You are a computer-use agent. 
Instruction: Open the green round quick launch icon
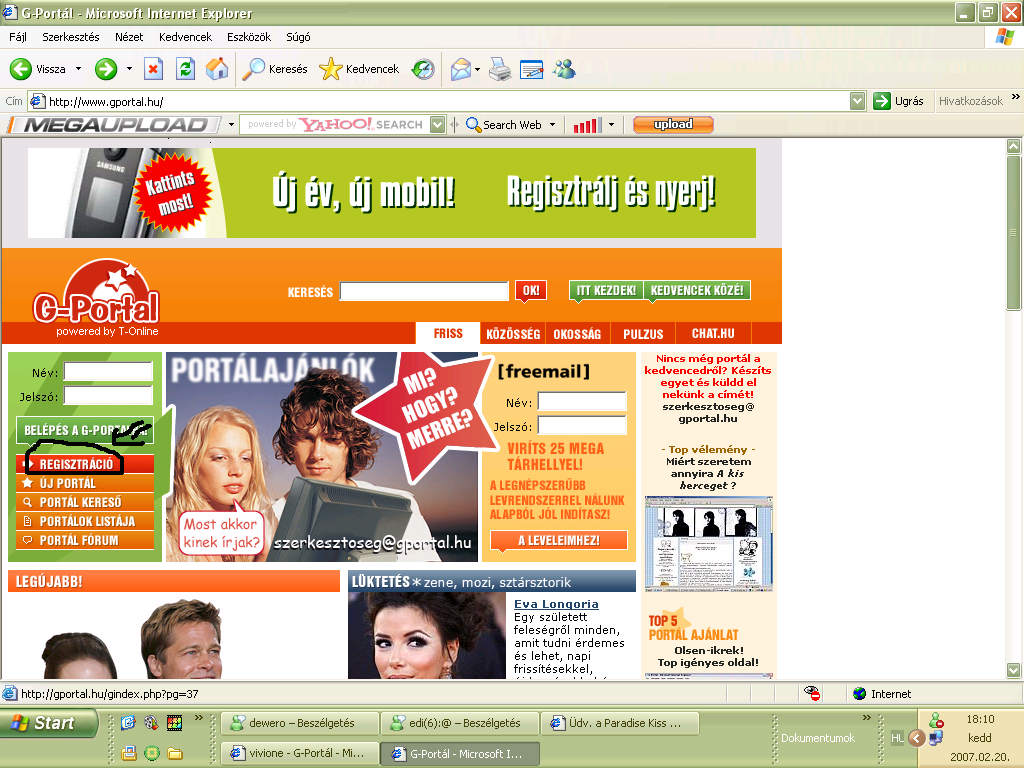pos(152,754)
